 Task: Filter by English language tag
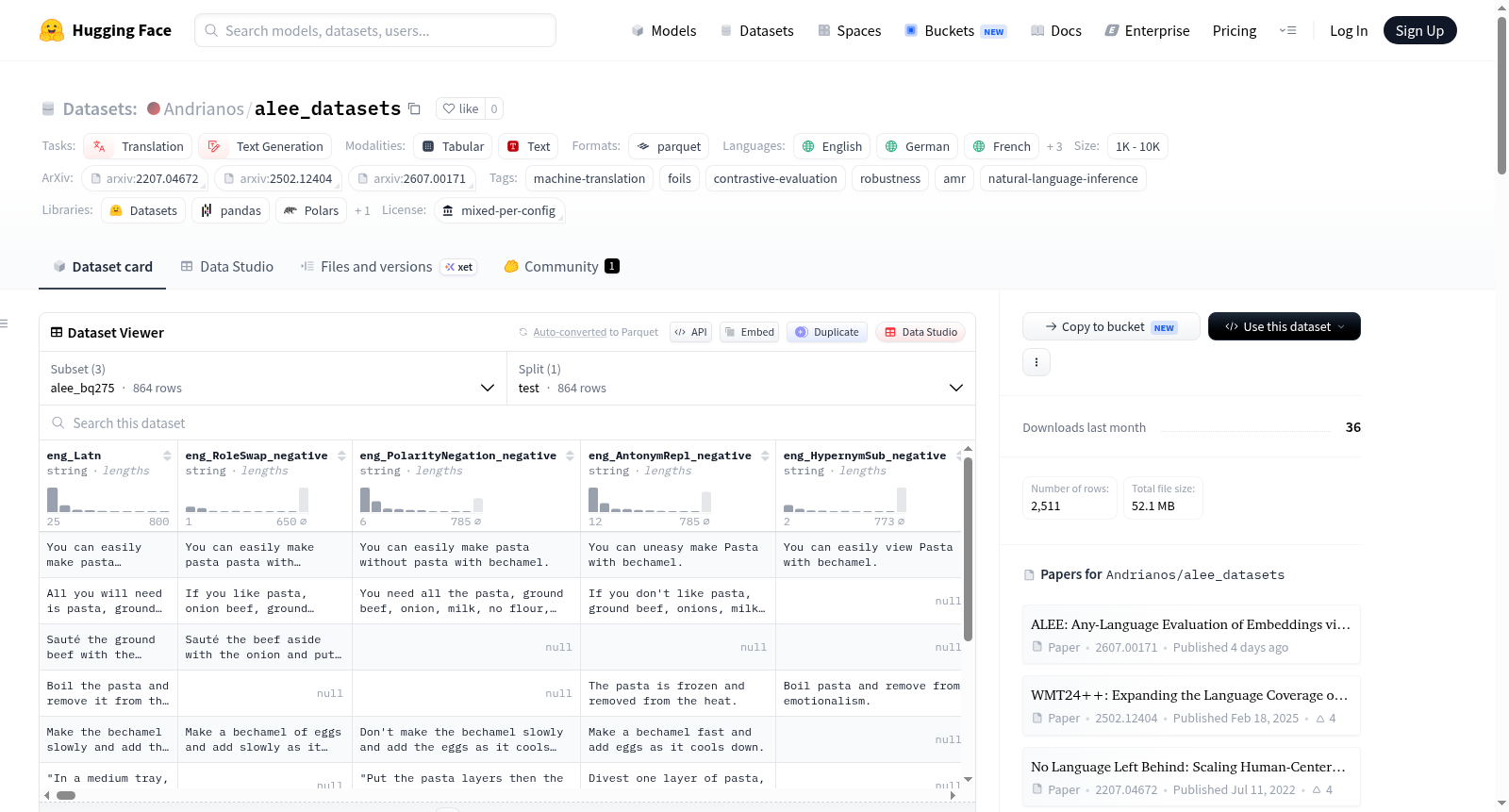(832, 146)
